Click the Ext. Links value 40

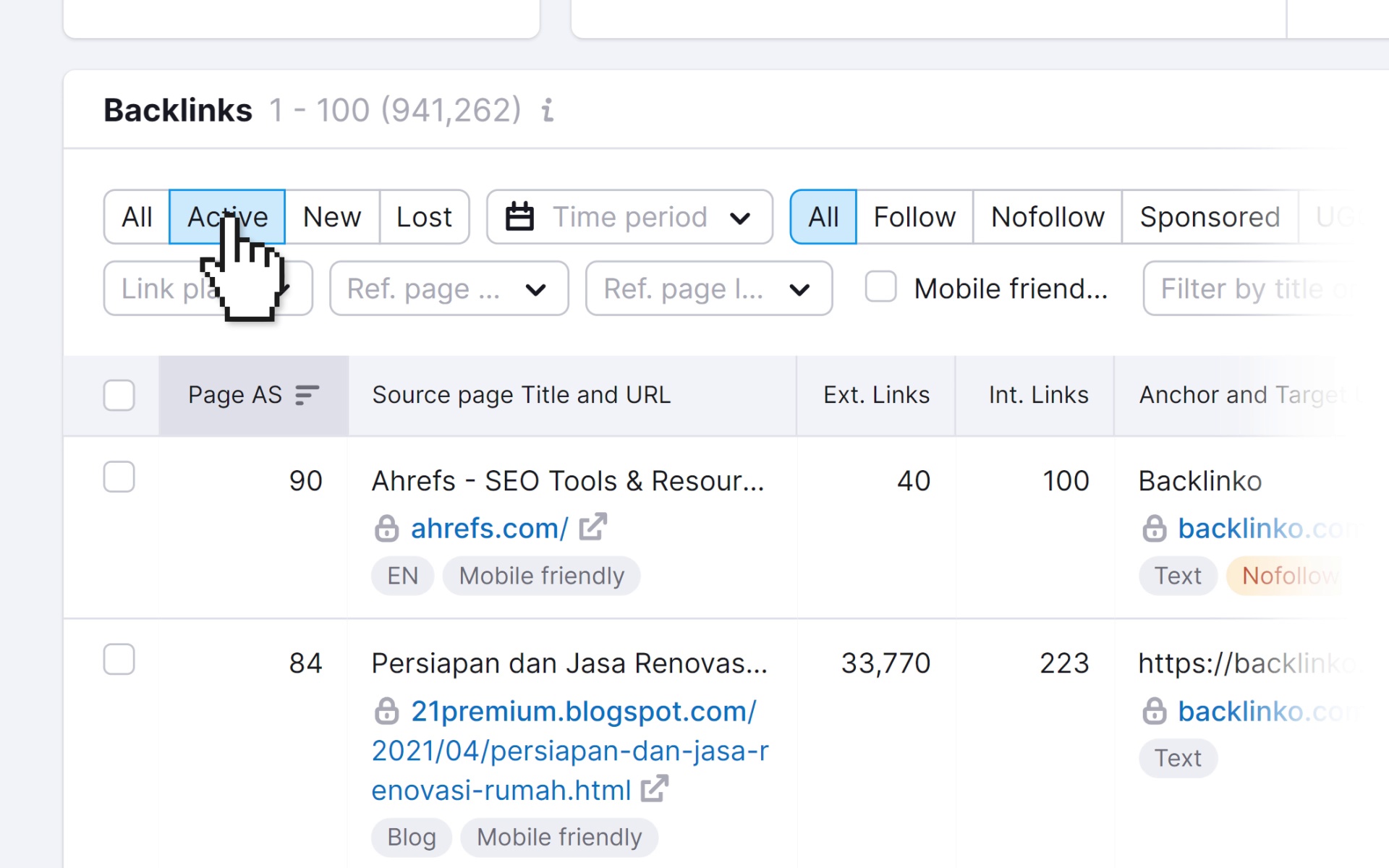click(914, 481)
